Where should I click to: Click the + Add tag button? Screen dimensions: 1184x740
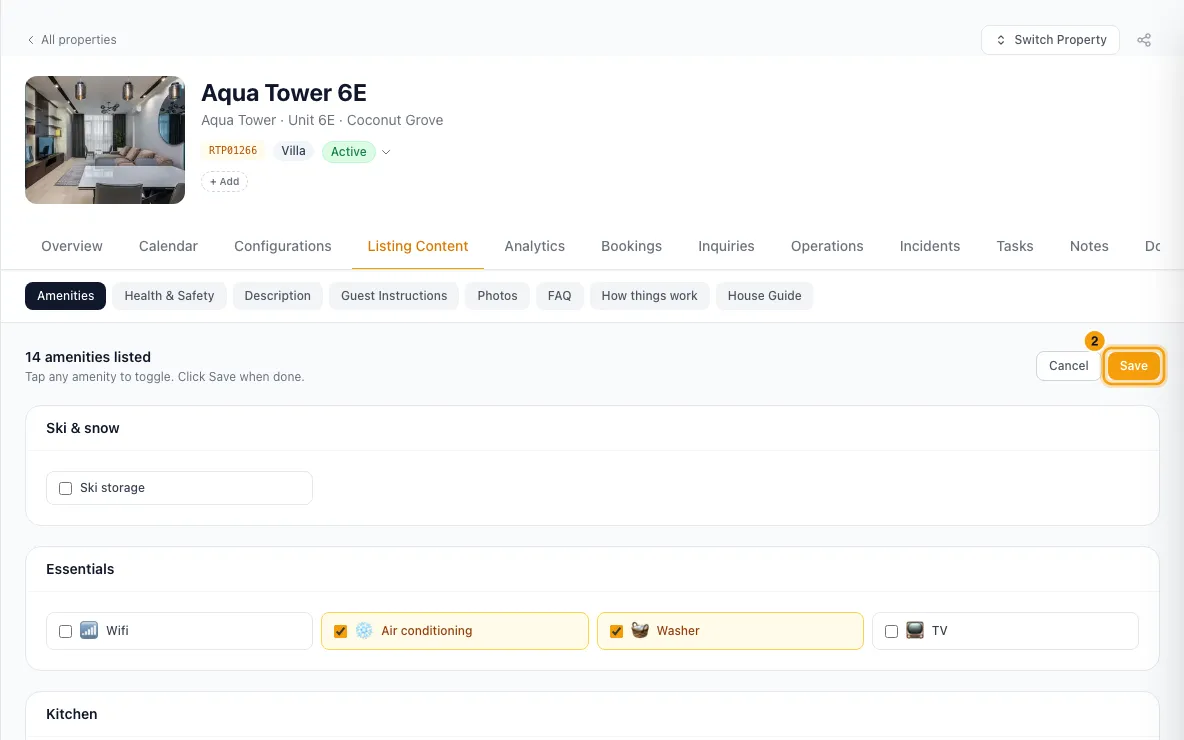(x=224, y=181)
